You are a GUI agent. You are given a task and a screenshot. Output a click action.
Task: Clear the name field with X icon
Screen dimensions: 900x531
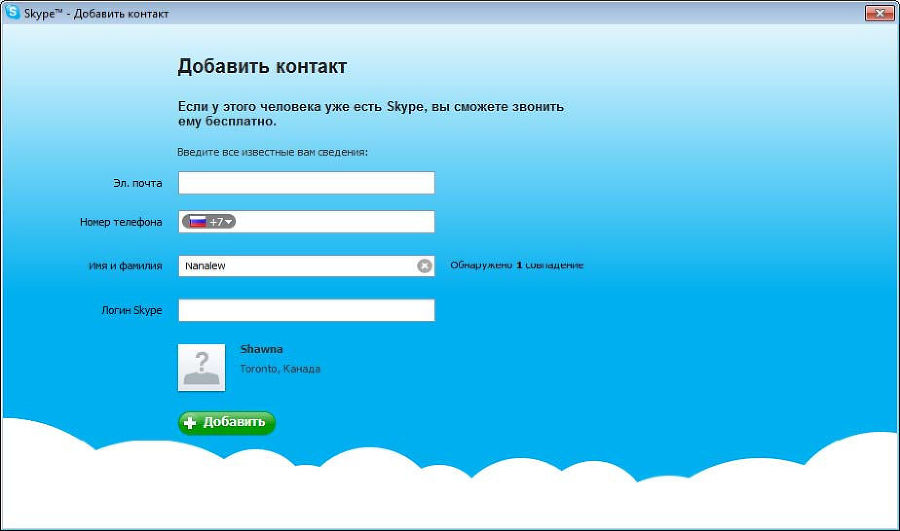click(424, 266)
